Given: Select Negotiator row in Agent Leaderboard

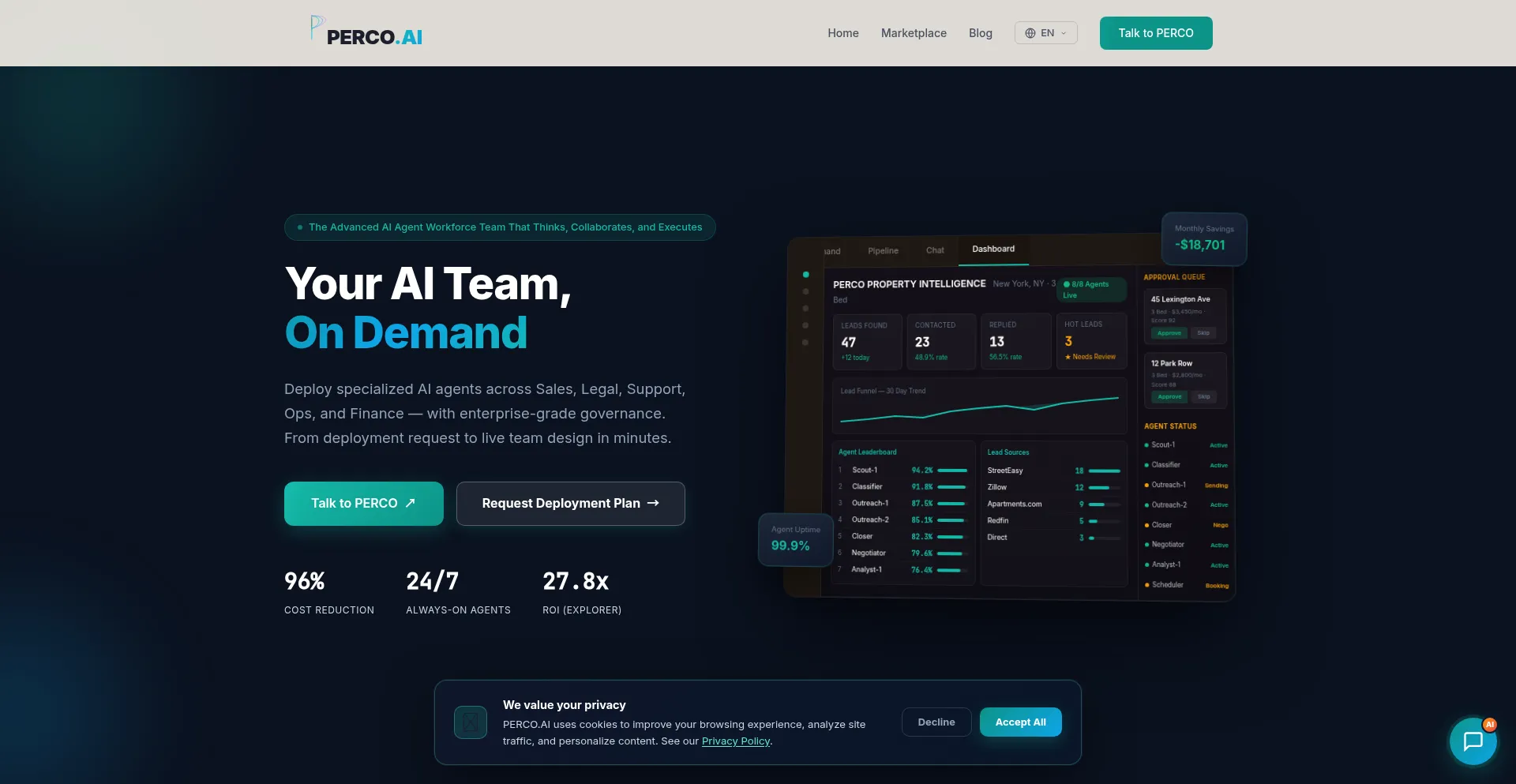Looking at the screenshot, I should pos(903,553).
